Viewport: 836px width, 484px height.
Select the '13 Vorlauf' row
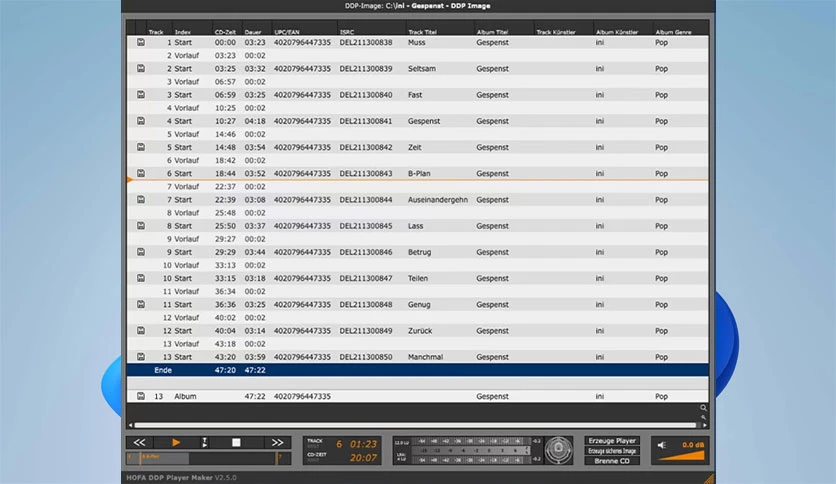coord(417,344)
